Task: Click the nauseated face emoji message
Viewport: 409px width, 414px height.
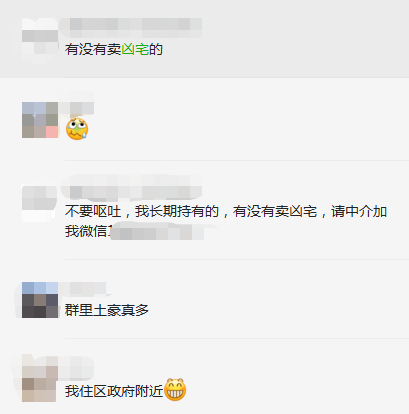Action: [x=77, y=129]
